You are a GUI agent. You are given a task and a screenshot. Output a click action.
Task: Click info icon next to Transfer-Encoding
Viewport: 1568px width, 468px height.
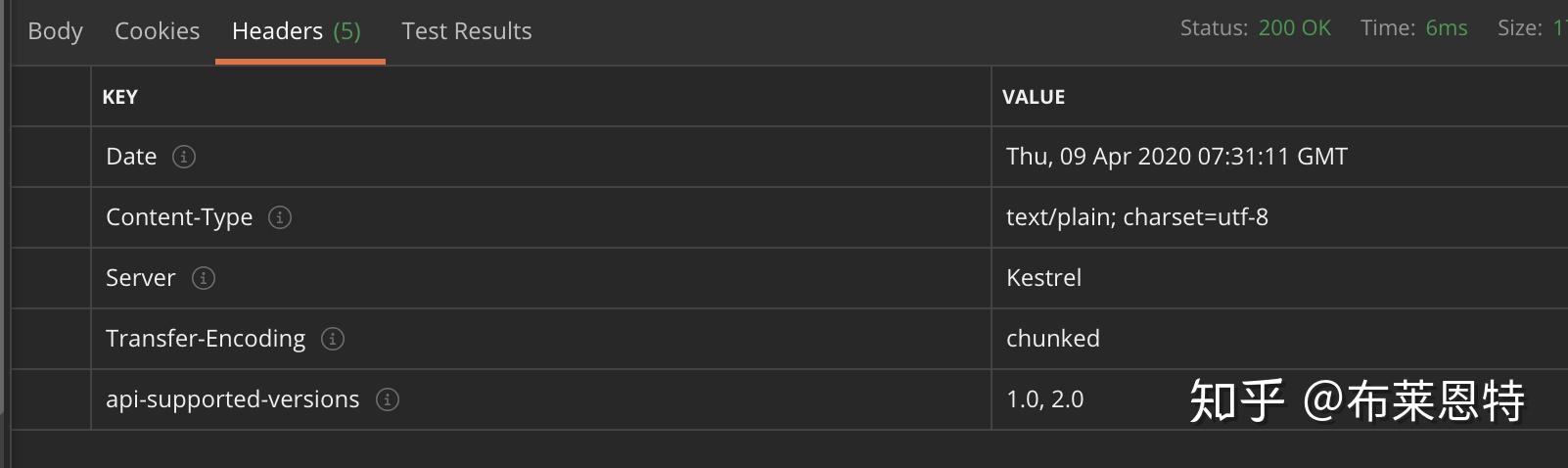pyautogui.click(x=333, y=339)
